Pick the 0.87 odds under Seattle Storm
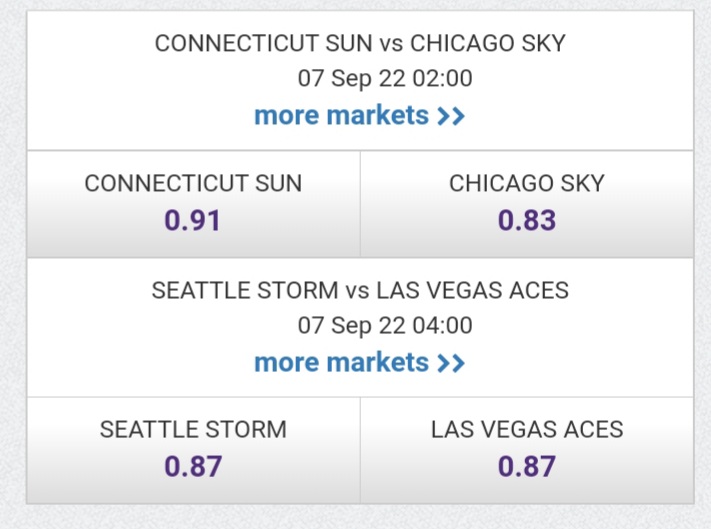711x529 pixels. tap(193, 466)
